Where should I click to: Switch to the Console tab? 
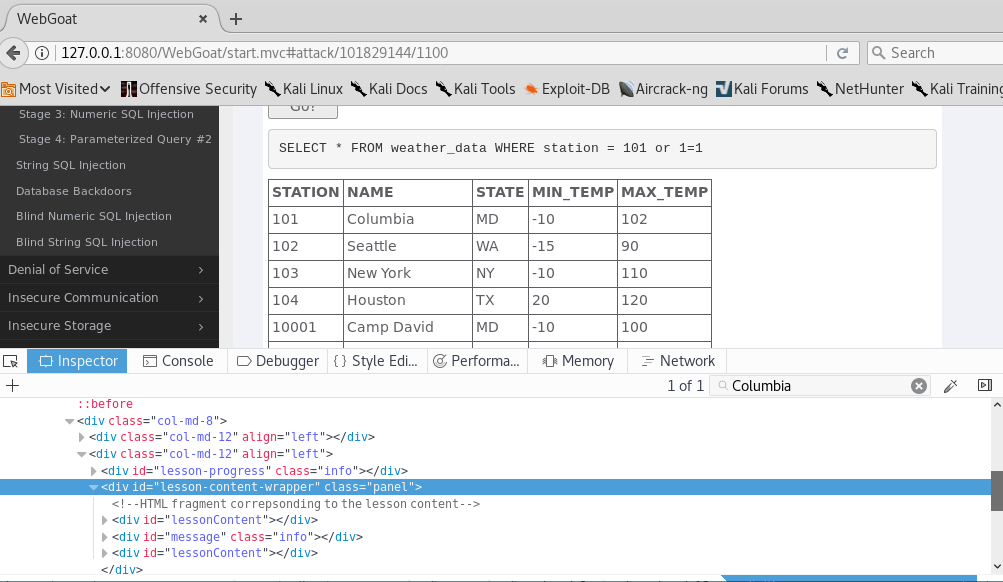[177, 361]
